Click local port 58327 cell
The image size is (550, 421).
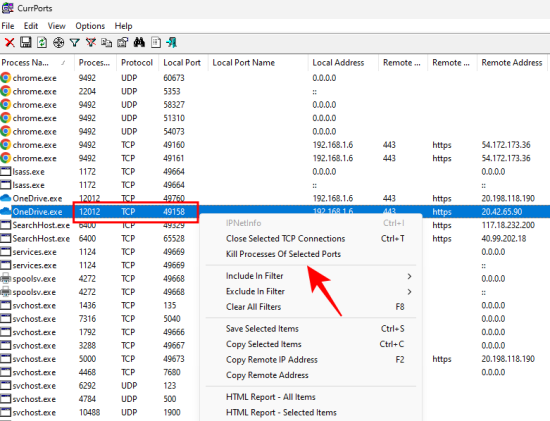(174, 105)
